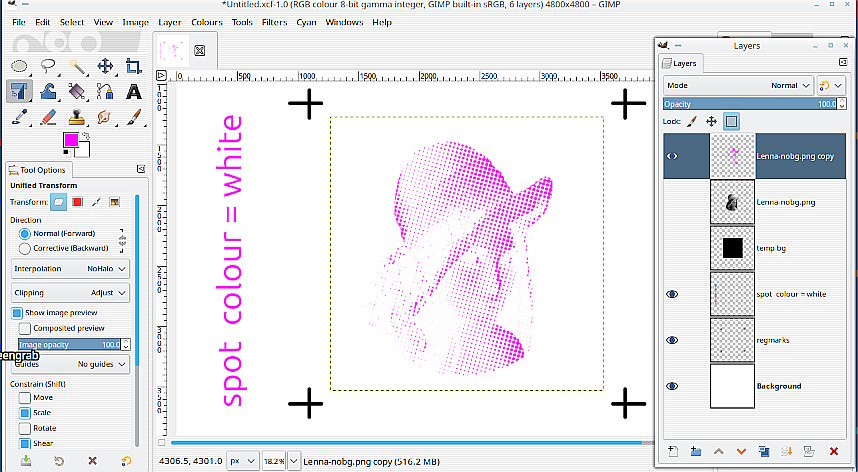Hide the spot colour = white layer
The width and height of the screenshot is (858, 472).
672,294
